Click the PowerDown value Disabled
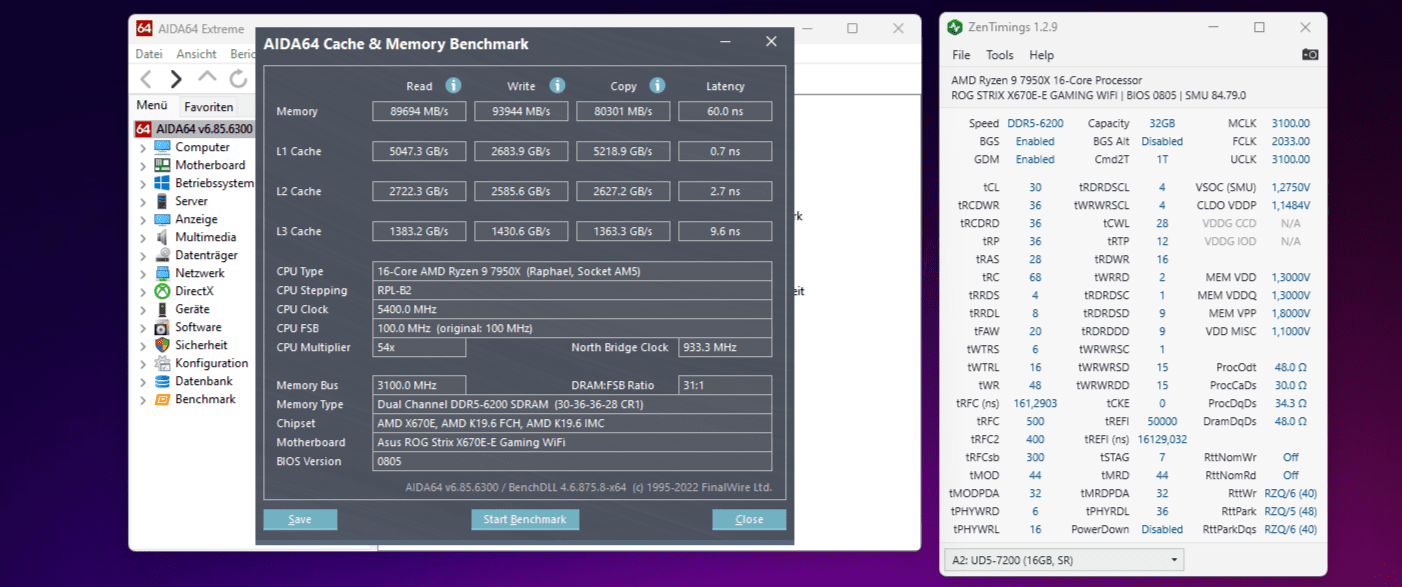The height and width of the screenshot is (587, 1402). click(x=1162, y=530)
